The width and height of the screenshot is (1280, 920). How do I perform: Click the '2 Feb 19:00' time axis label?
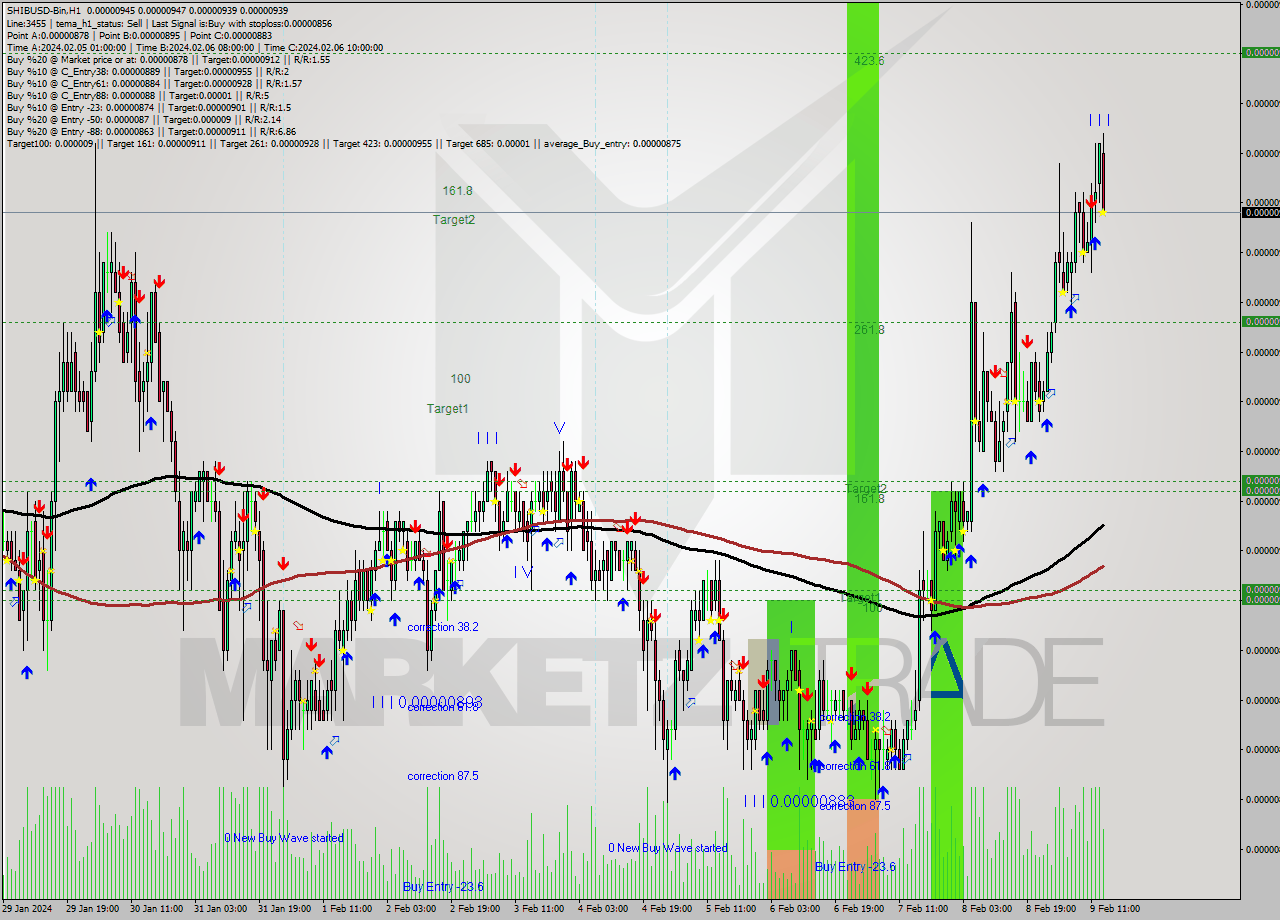pos(475,909)
